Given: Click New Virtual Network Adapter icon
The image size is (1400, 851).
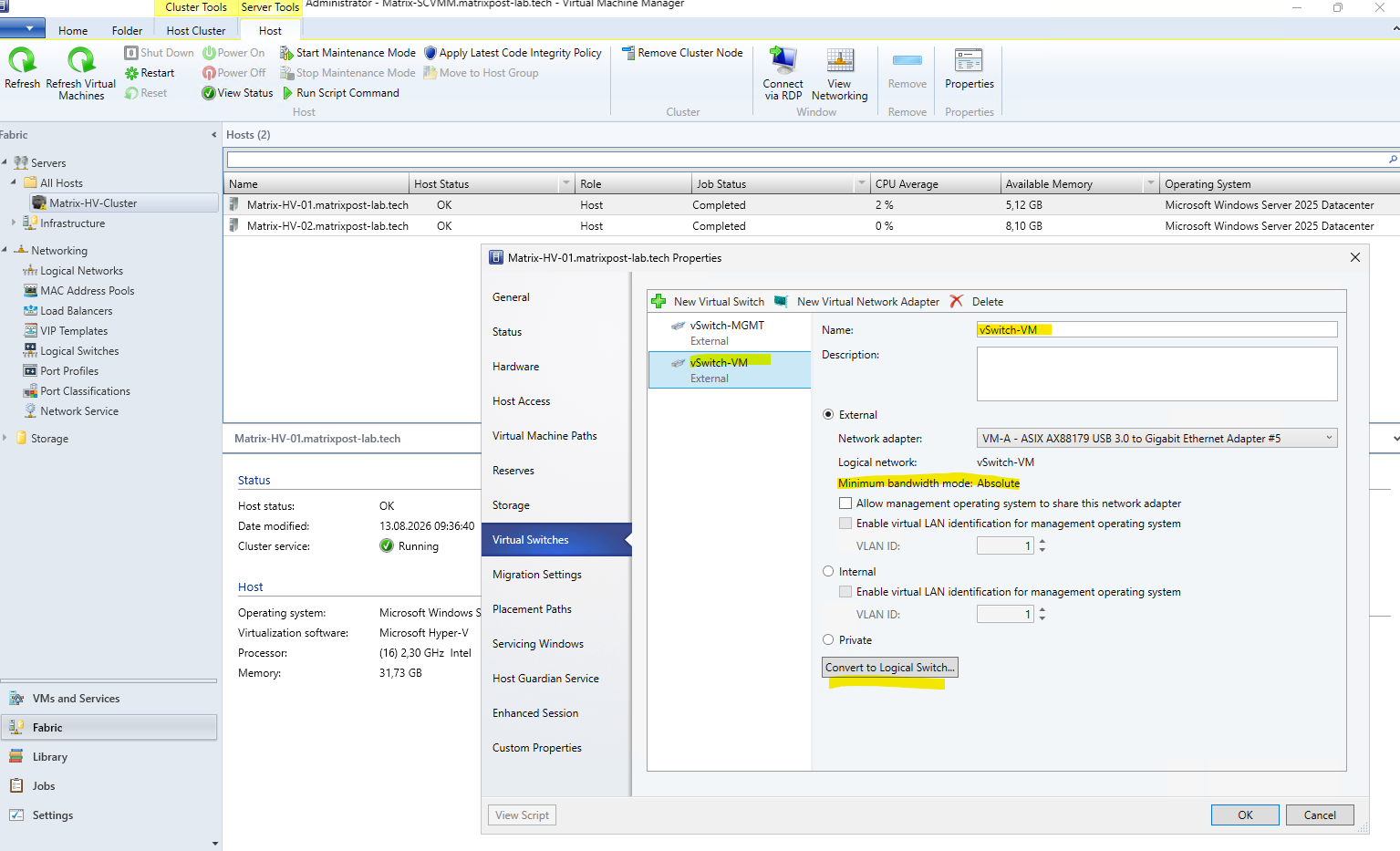Looking at the screenshot, I should tap(782, 301).
